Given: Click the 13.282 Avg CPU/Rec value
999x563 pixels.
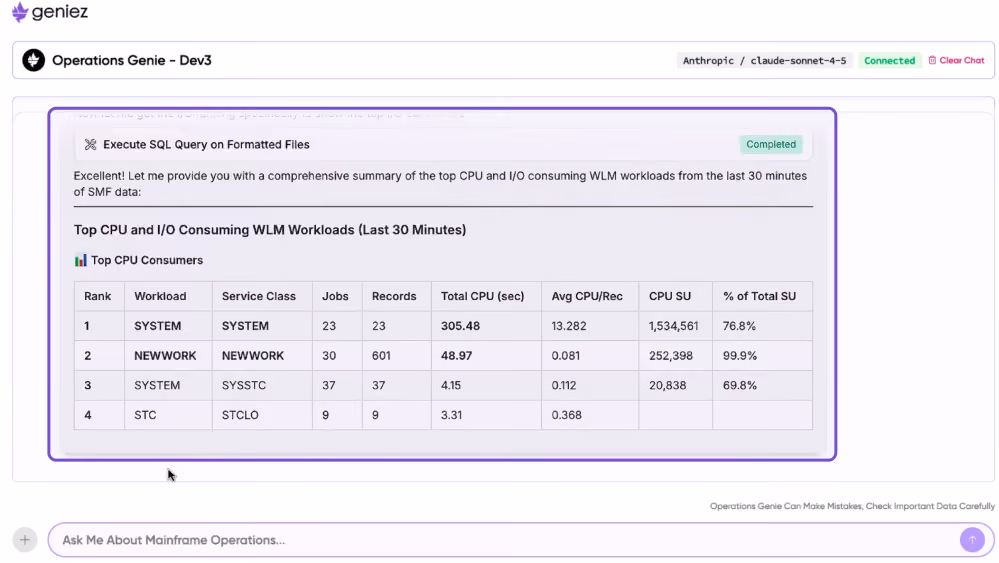Looking at the screenshot, I should 568,326.
